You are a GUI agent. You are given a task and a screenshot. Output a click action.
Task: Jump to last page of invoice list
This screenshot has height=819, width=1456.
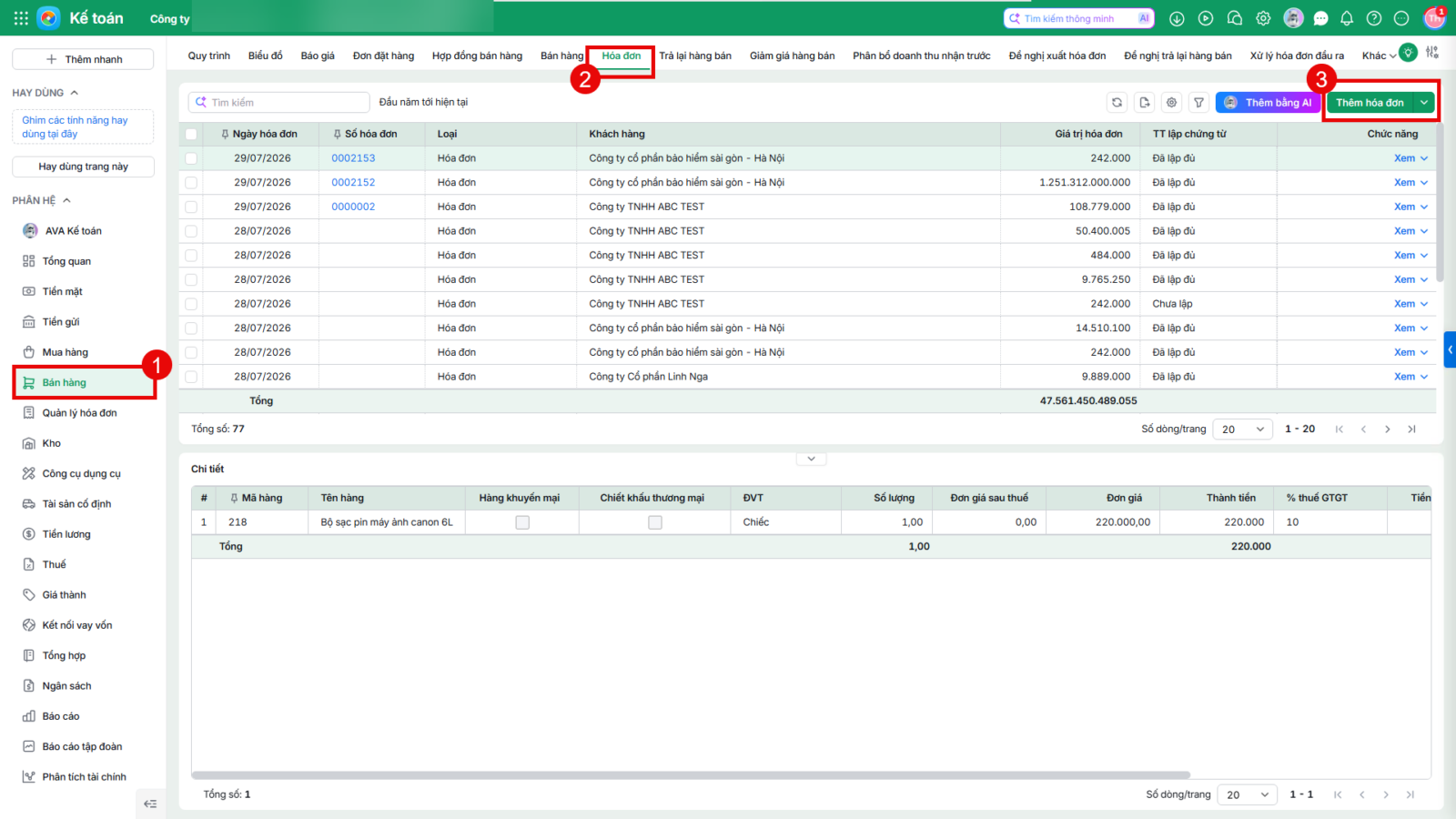click(x=1411, y=430)
